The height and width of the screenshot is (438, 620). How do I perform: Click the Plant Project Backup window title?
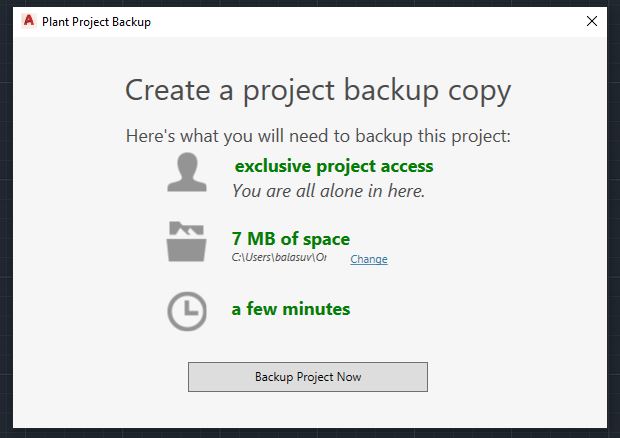pyautogui.click(x=96, y=21)
